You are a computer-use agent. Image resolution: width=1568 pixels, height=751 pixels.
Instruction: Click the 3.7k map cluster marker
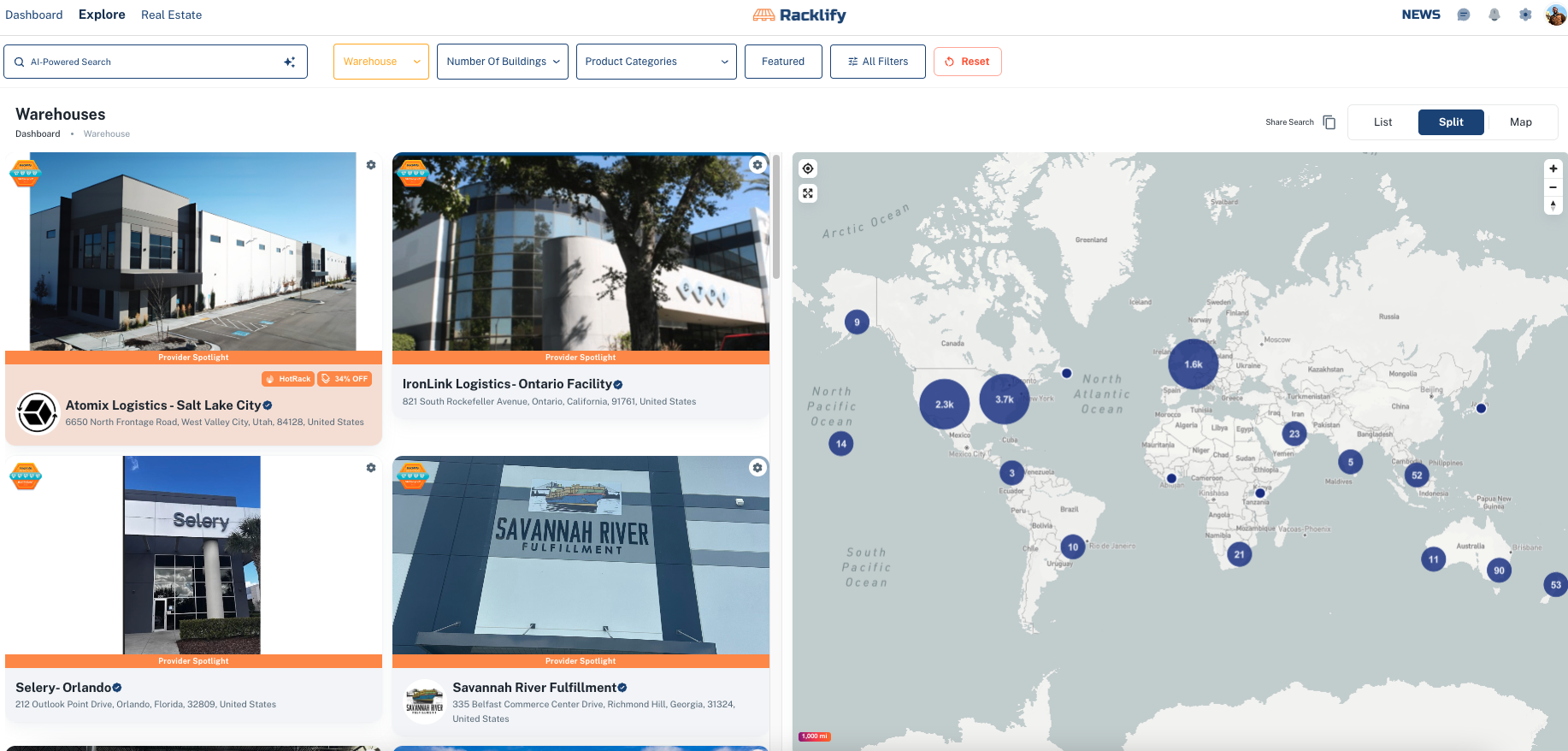click(x=1005, y=399)
